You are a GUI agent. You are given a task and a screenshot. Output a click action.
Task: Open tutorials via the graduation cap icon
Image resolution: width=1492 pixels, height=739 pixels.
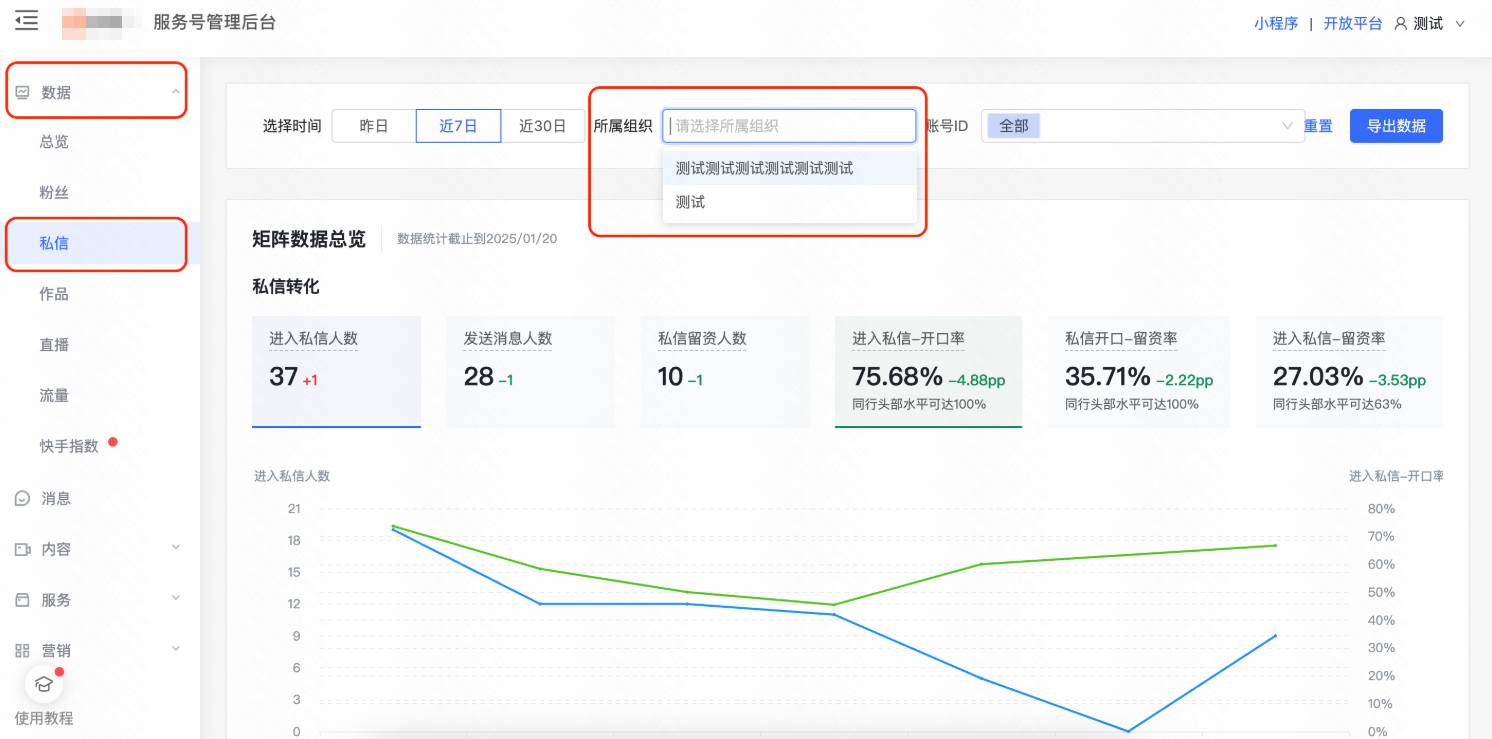(42, 684)
